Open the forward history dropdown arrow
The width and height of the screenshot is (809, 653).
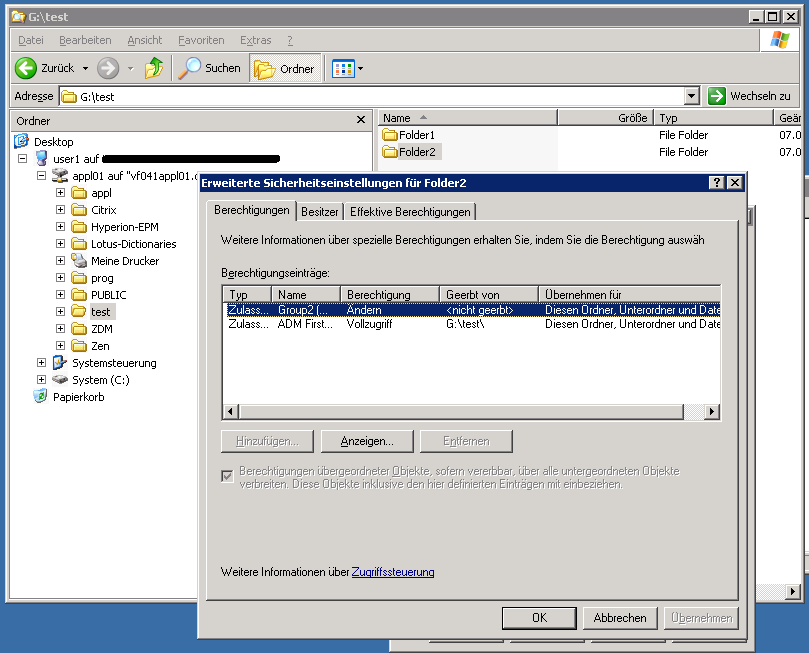click(x=131, y=68)
